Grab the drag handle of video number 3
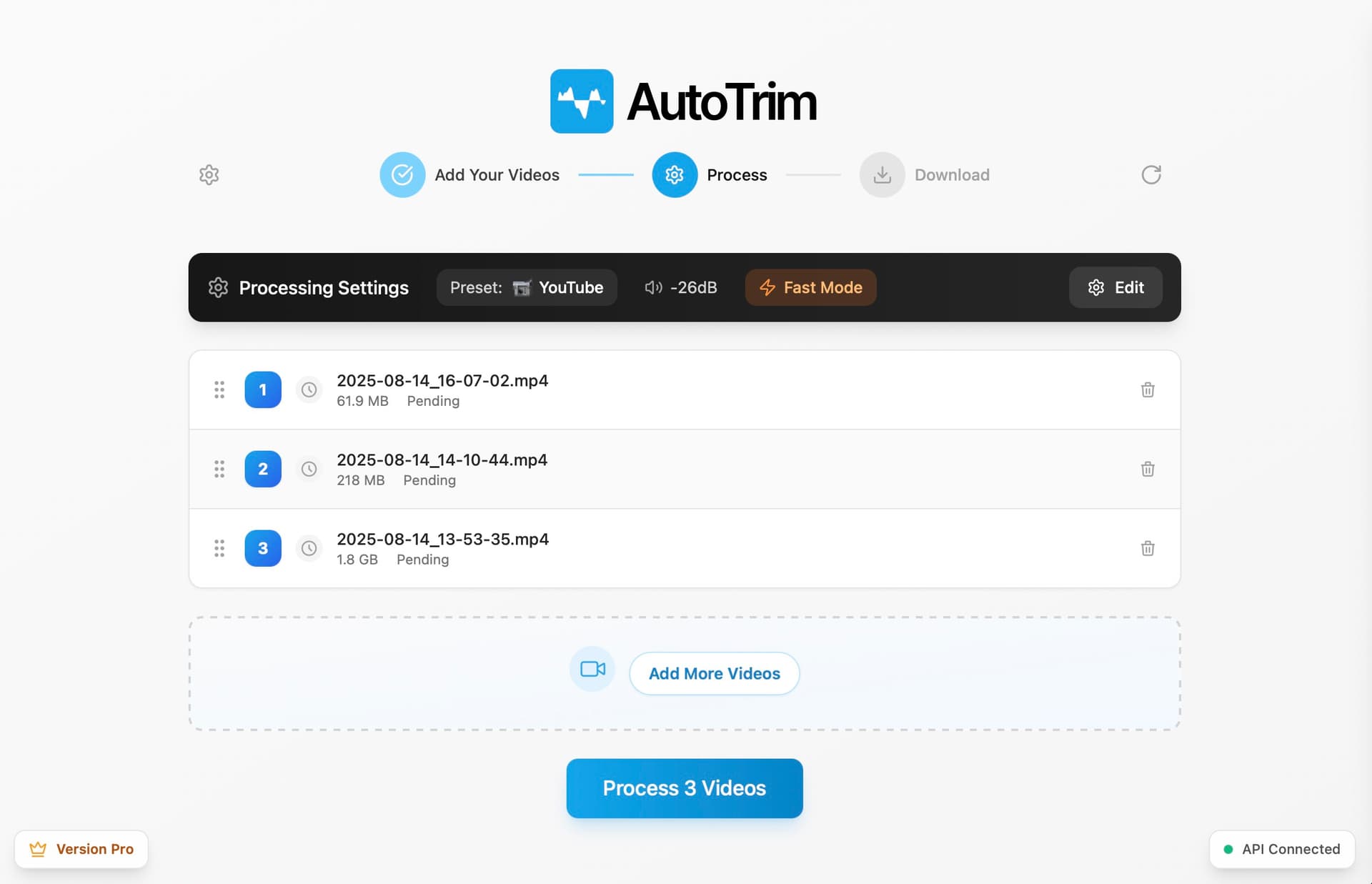This screenshot has height=884, width=1372. 219,548
